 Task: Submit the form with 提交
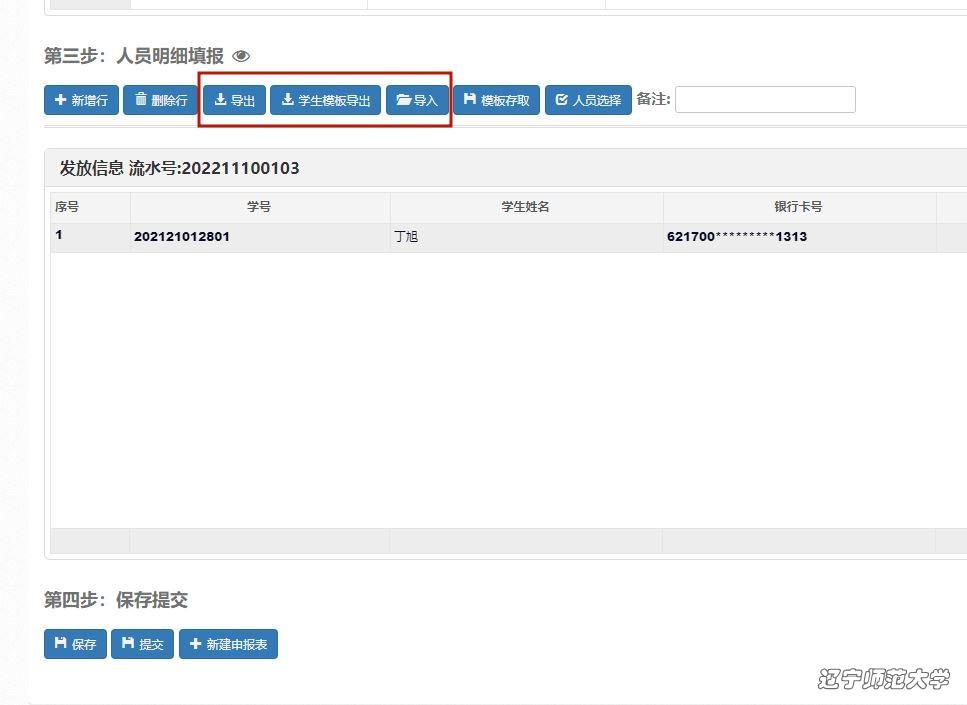[x=142, y=644]
